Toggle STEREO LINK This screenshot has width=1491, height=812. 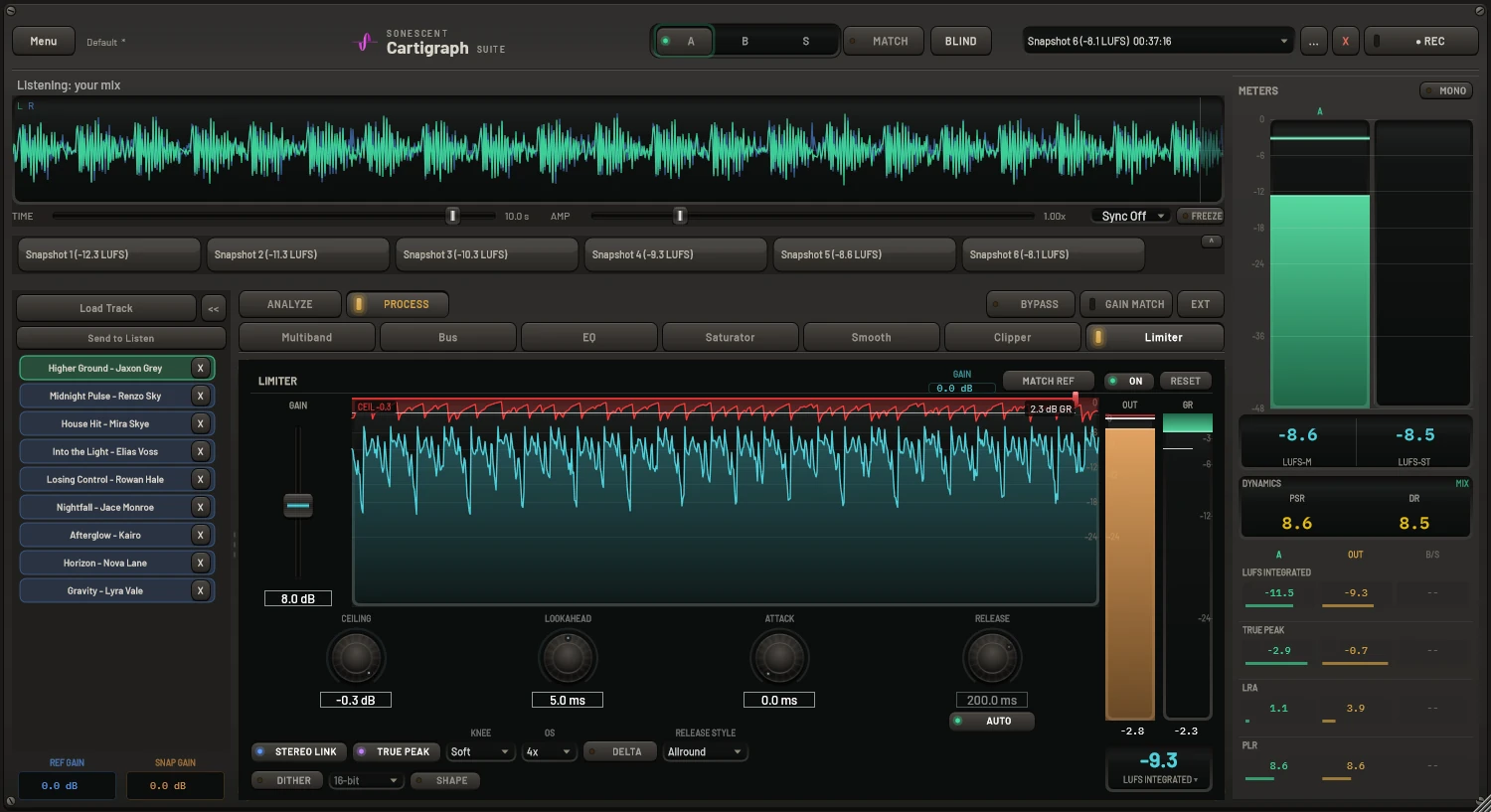click(298, 751)
